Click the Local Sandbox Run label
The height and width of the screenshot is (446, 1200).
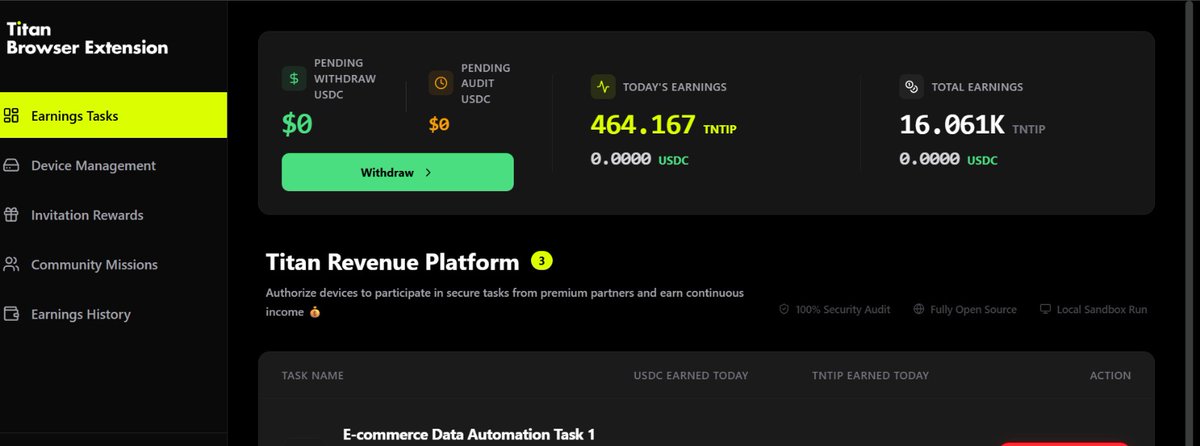[x=1102, y=310]
